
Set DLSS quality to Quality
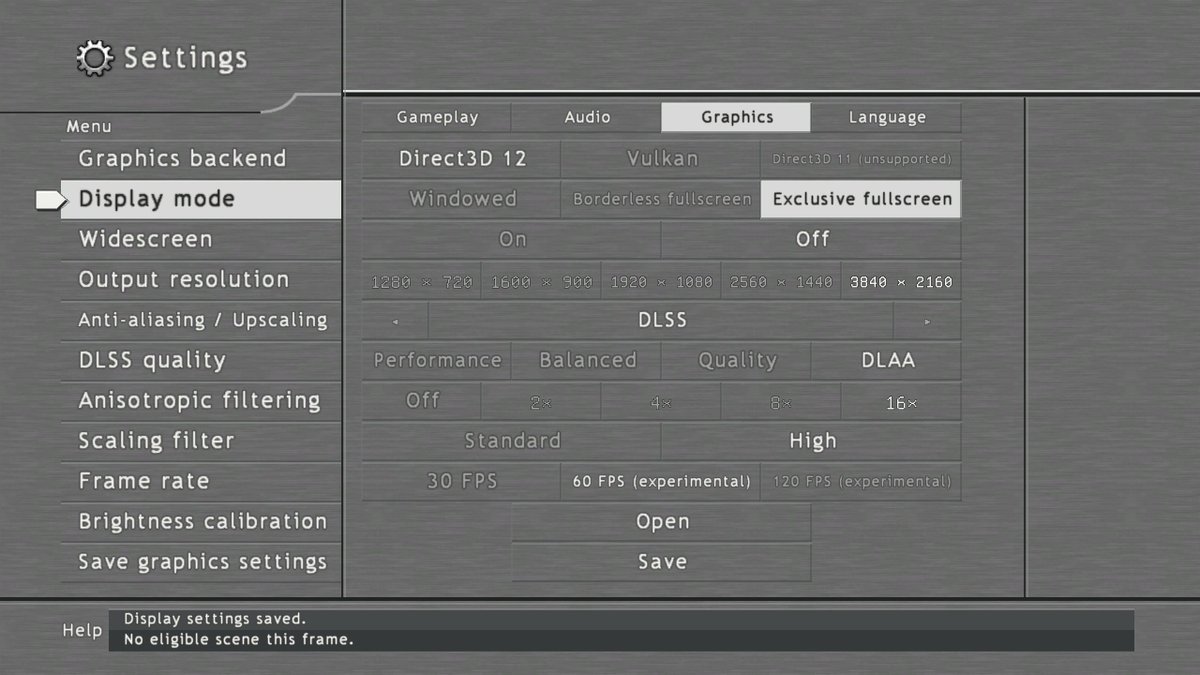coord(737,361)
